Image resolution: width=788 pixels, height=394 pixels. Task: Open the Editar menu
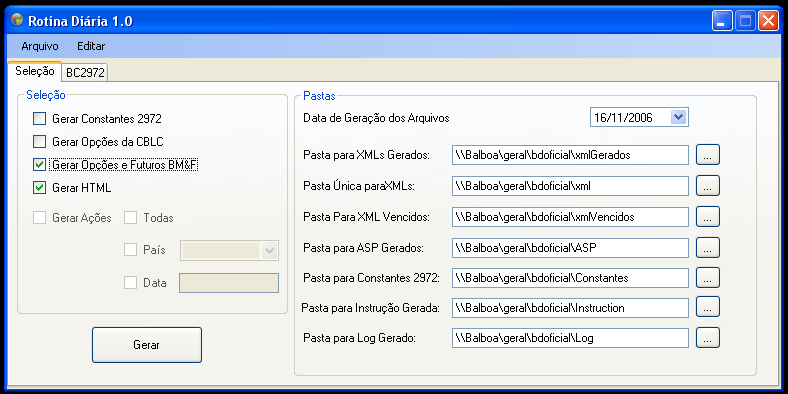point(91,46)
